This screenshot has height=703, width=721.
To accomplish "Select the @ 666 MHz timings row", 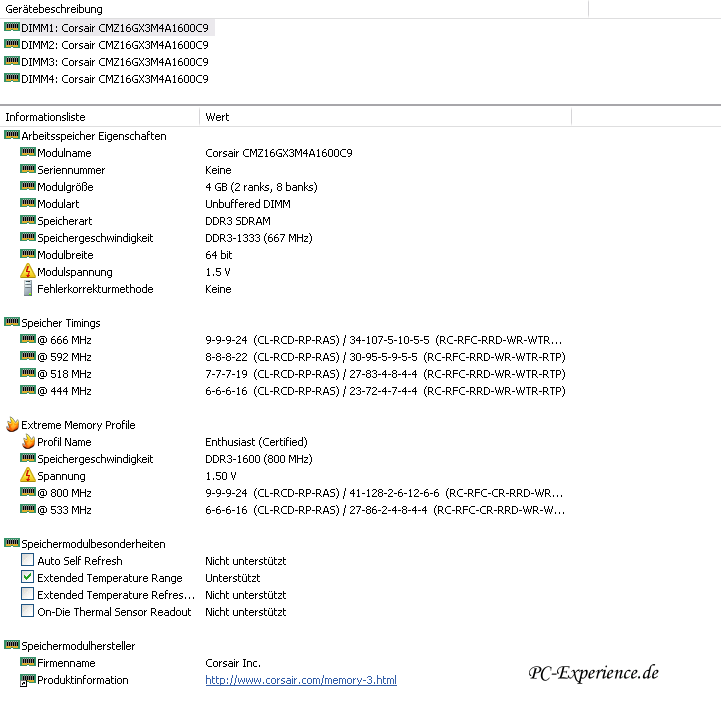I will point(65,340).
